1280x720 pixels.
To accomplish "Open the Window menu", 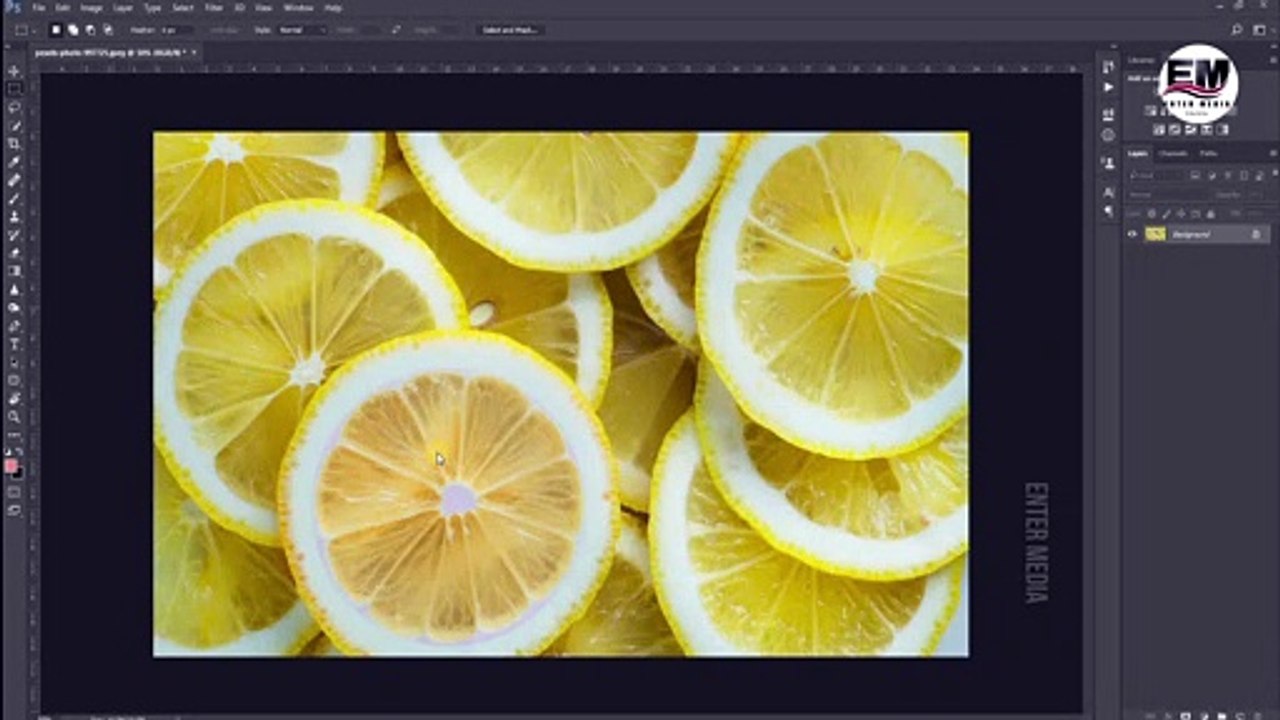I will 298,8.
